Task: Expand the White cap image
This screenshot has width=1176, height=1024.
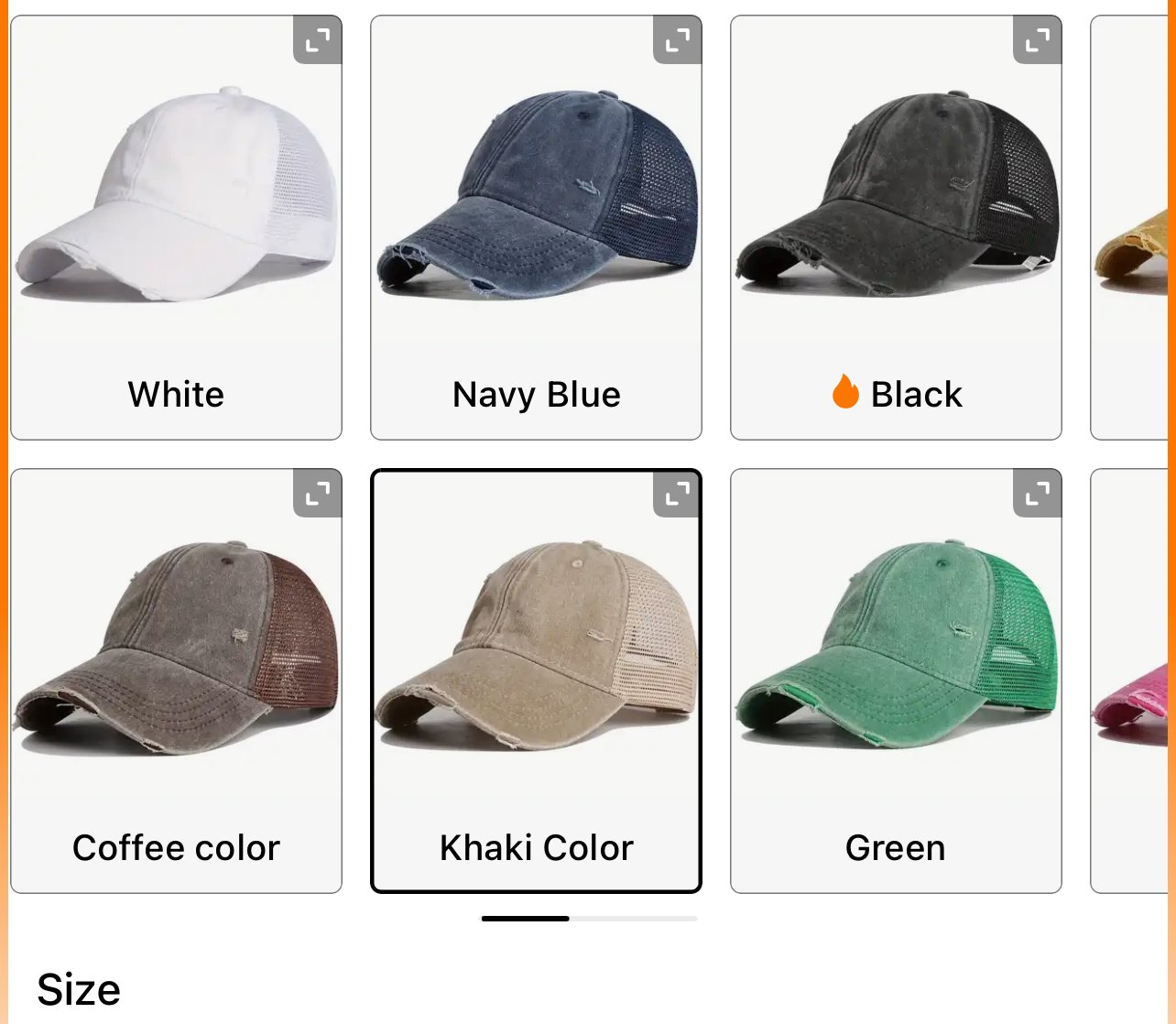Action: 317,40
